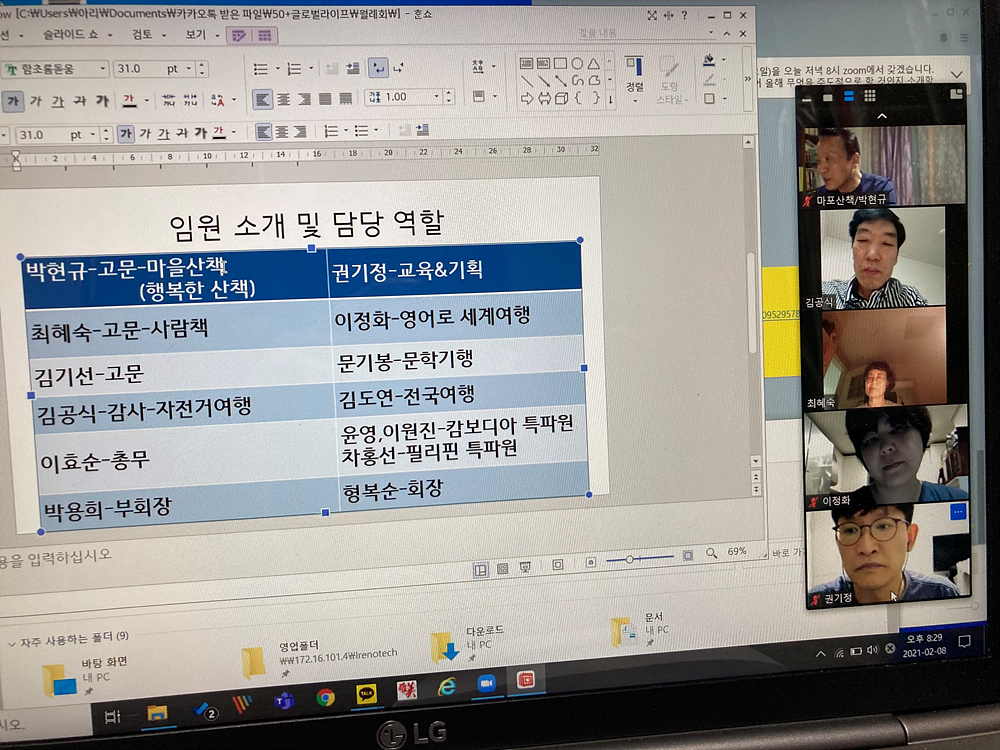1000x750 pixels.
Task: Click the zoom level slider handle
Action: [629, 559]
